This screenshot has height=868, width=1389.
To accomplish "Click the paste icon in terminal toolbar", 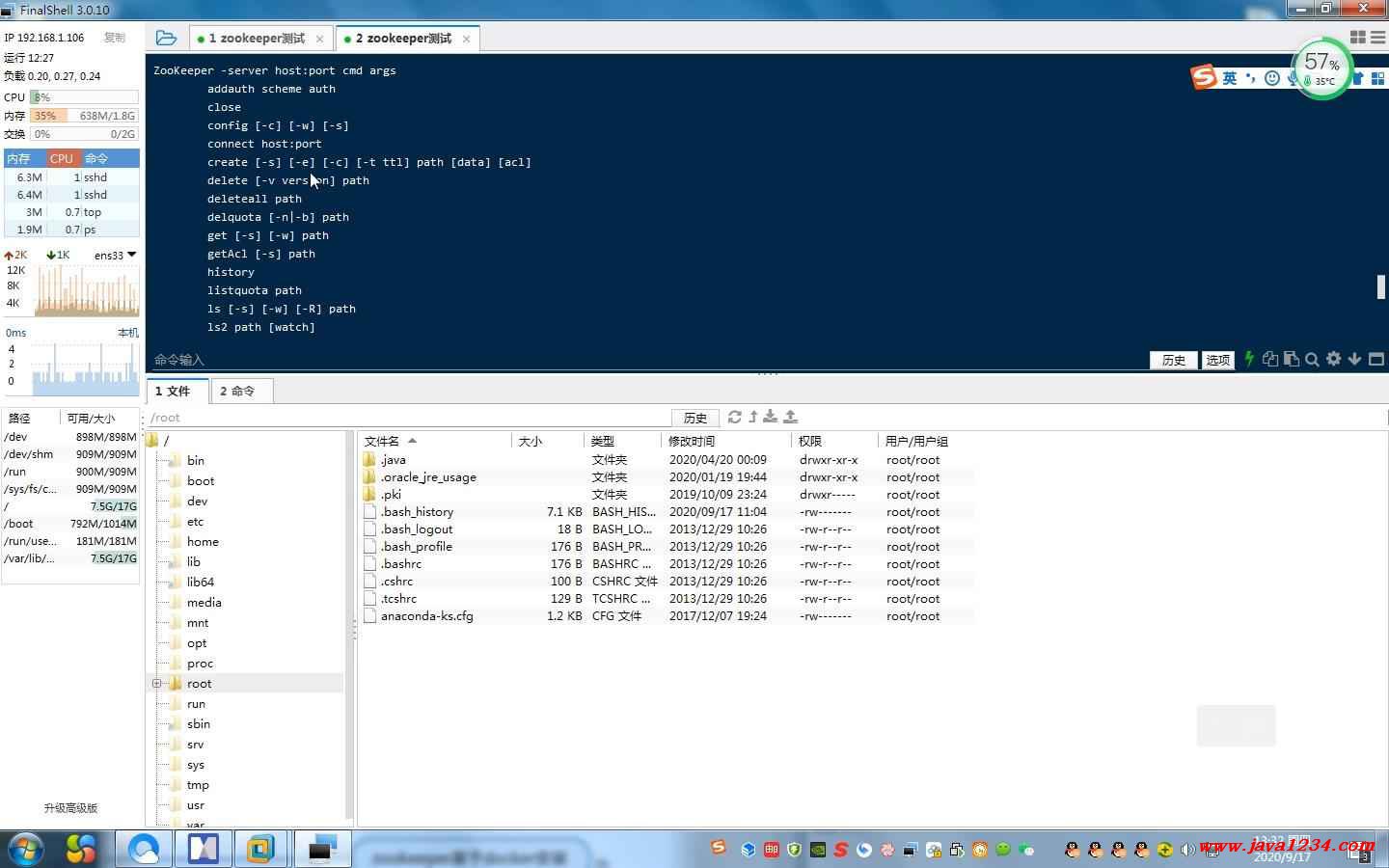I will [1292, 359].
